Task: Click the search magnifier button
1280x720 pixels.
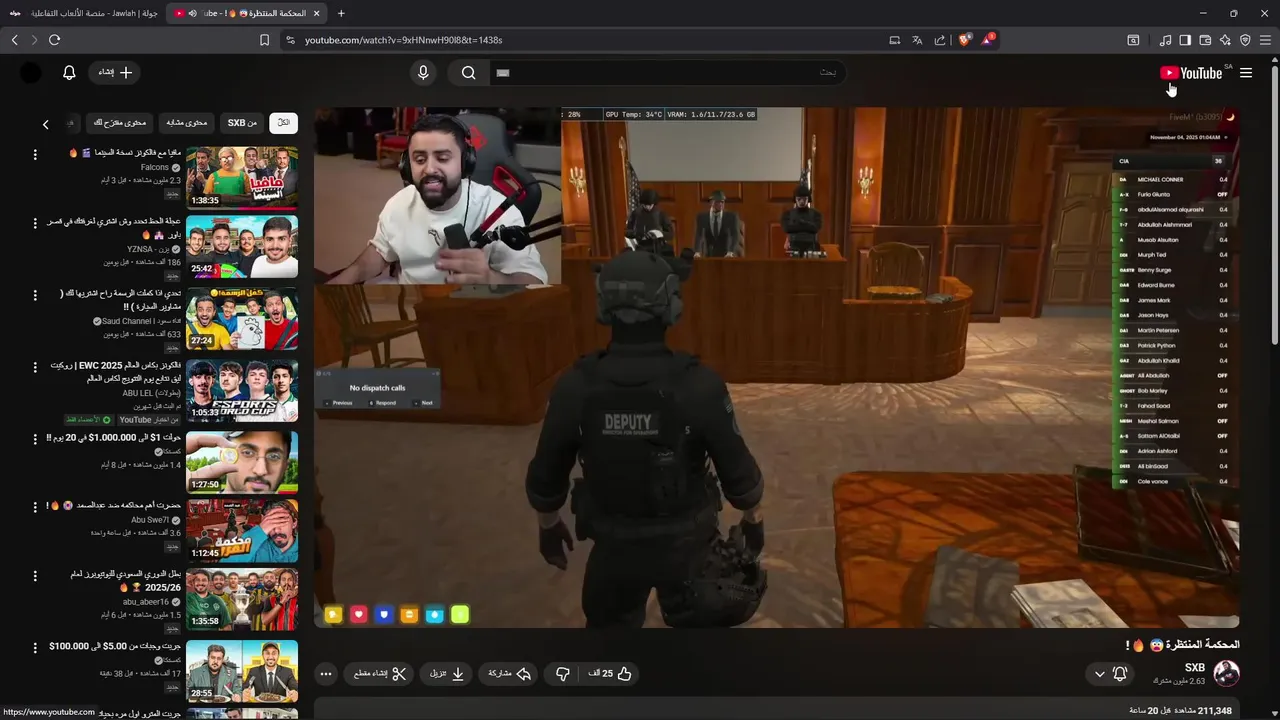Action: (x=468, y=72)
